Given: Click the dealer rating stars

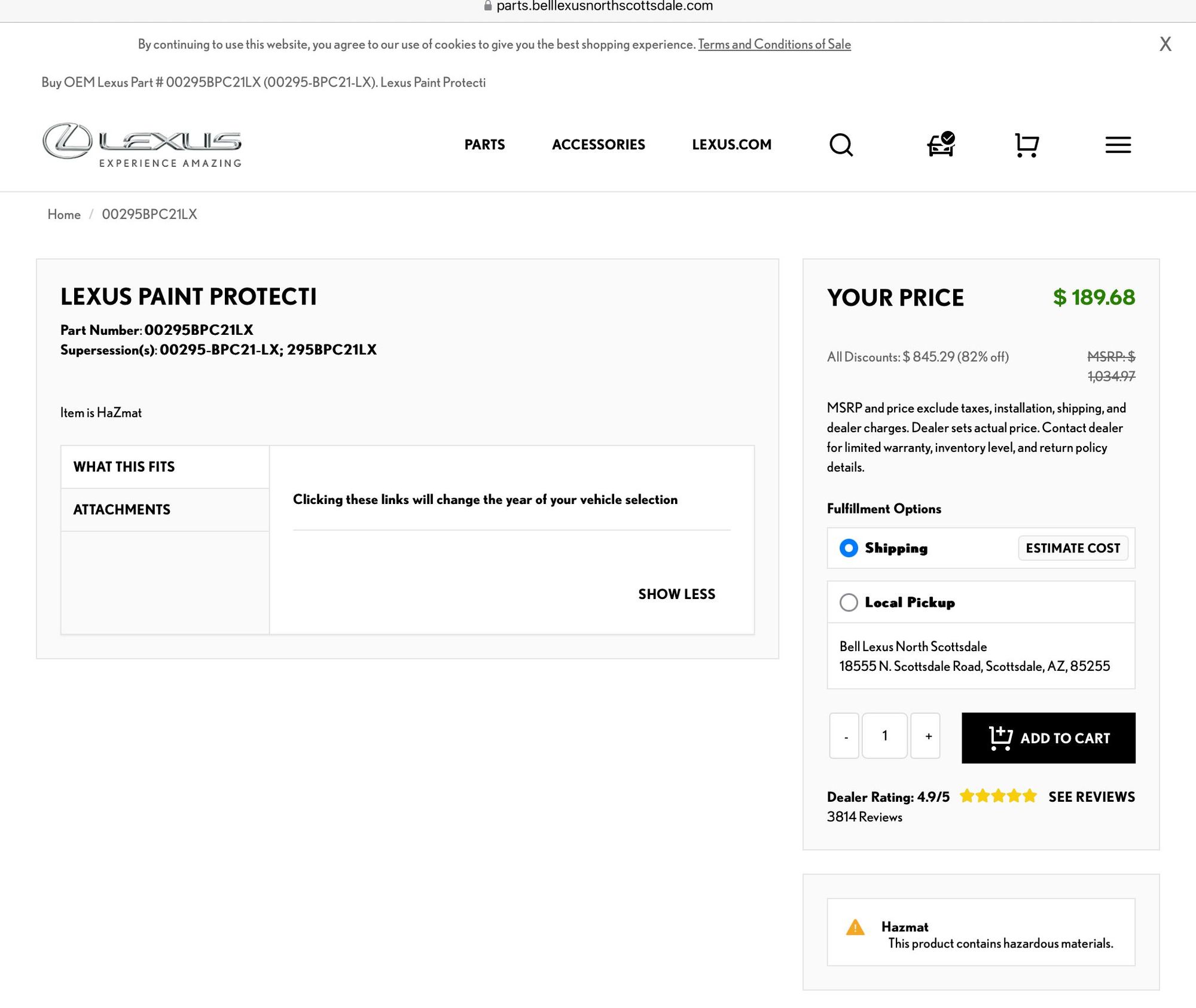Looking at the screenshot, I should point(997,796).
